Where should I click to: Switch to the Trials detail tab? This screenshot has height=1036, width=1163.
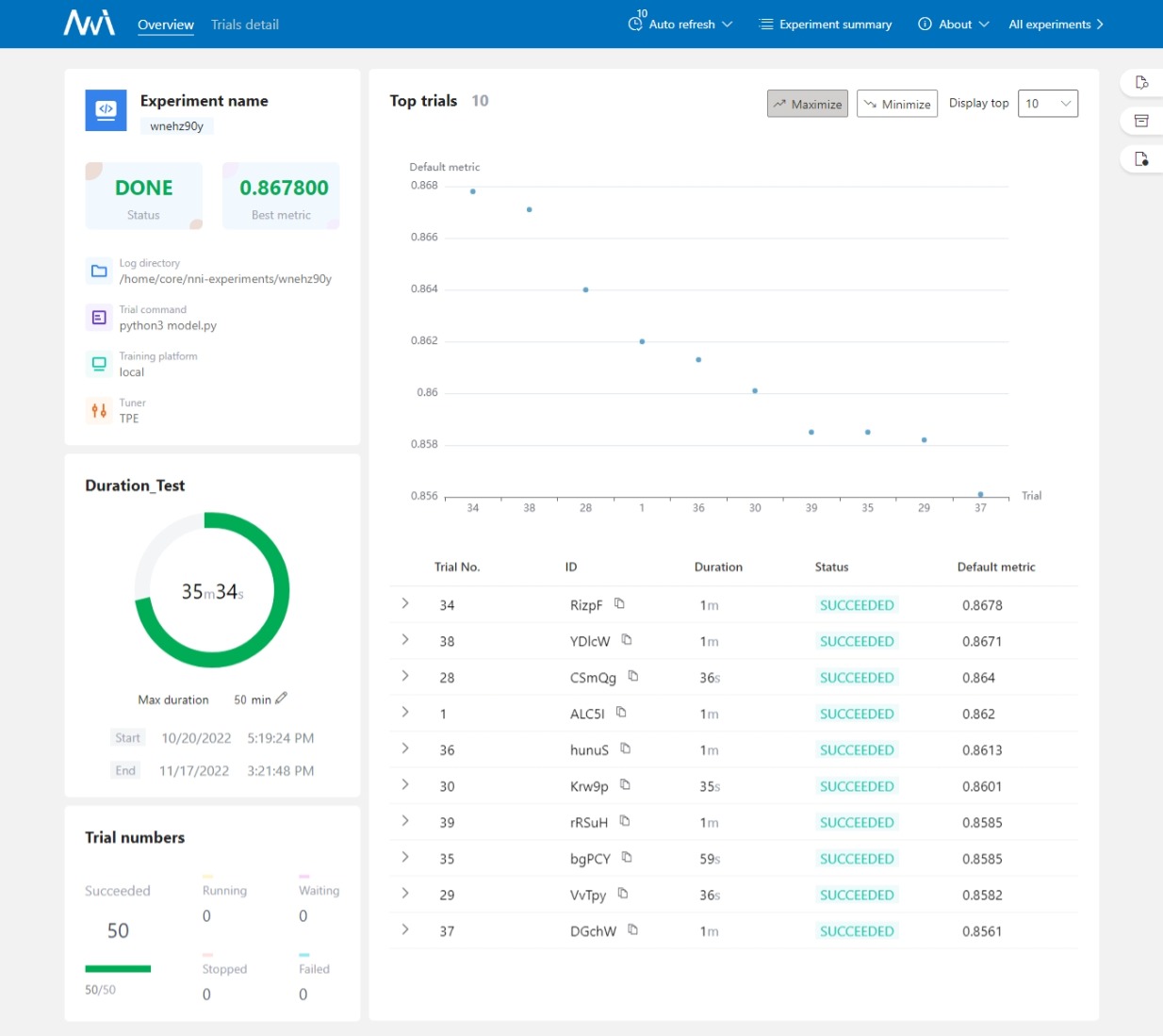pos(245,25)
